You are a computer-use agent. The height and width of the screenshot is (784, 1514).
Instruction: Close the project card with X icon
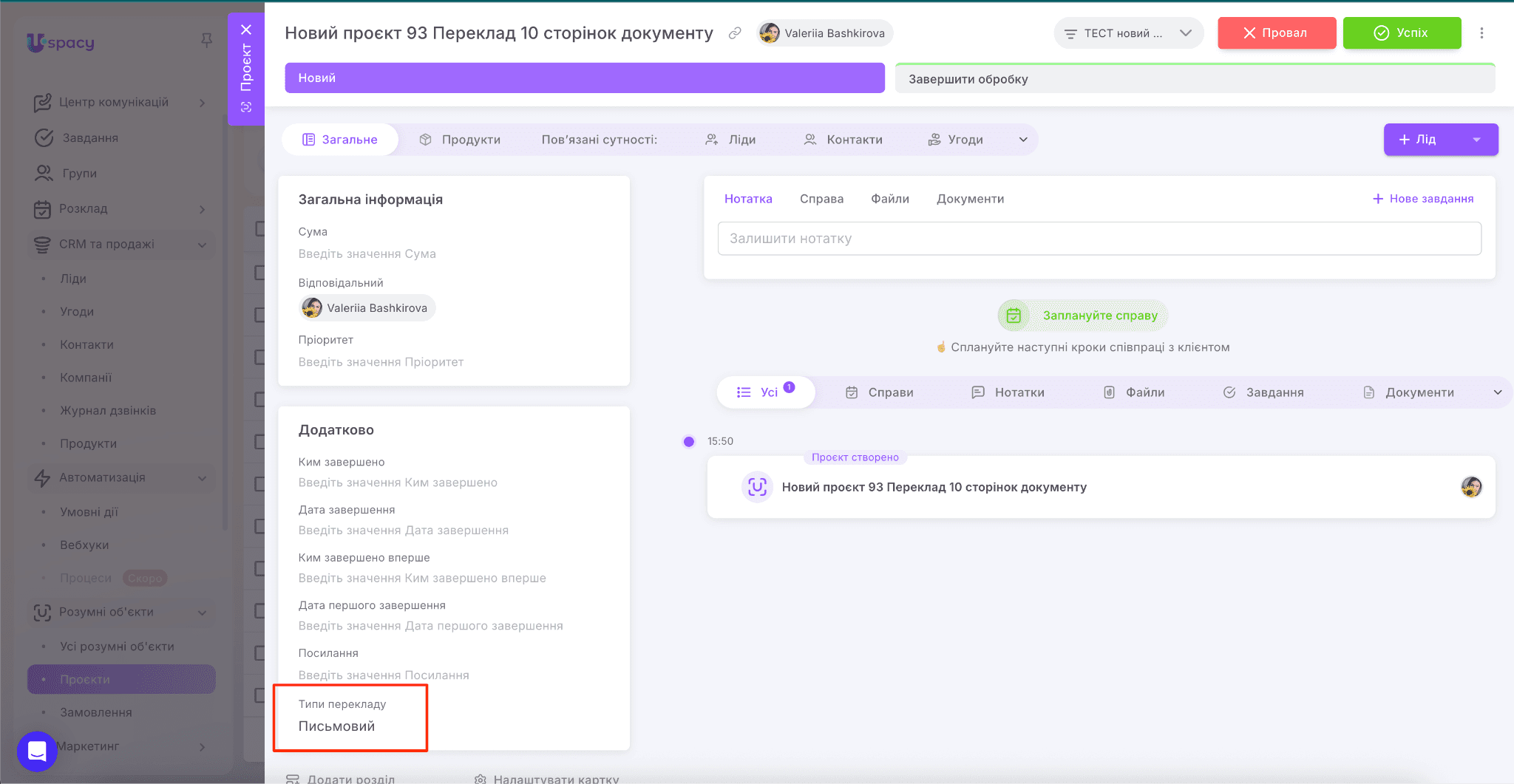click(x=246, y=30)
